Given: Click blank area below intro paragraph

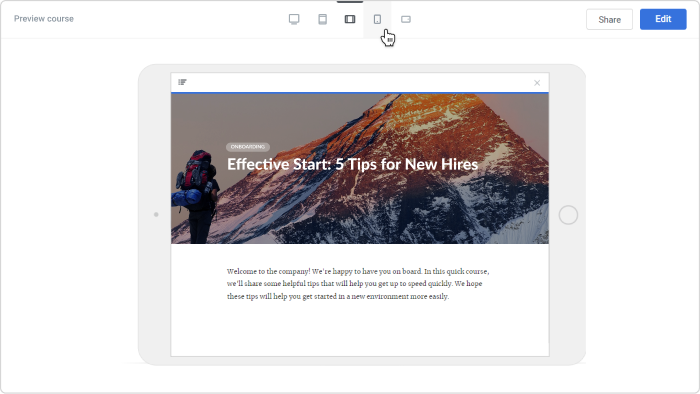Looking at the screenshot, I should click(360, 330).
